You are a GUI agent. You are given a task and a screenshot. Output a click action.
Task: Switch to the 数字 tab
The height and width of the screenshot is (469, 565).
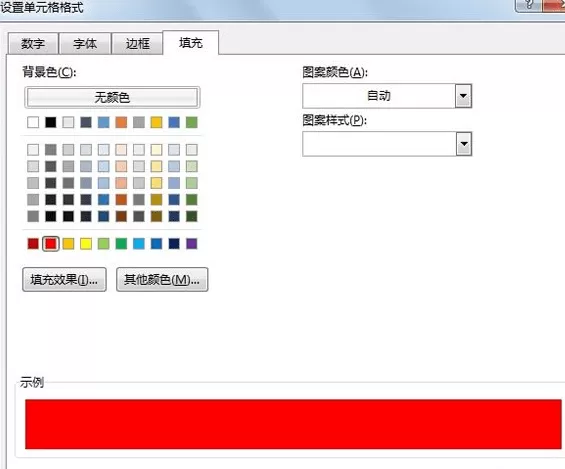click(33, 44)
